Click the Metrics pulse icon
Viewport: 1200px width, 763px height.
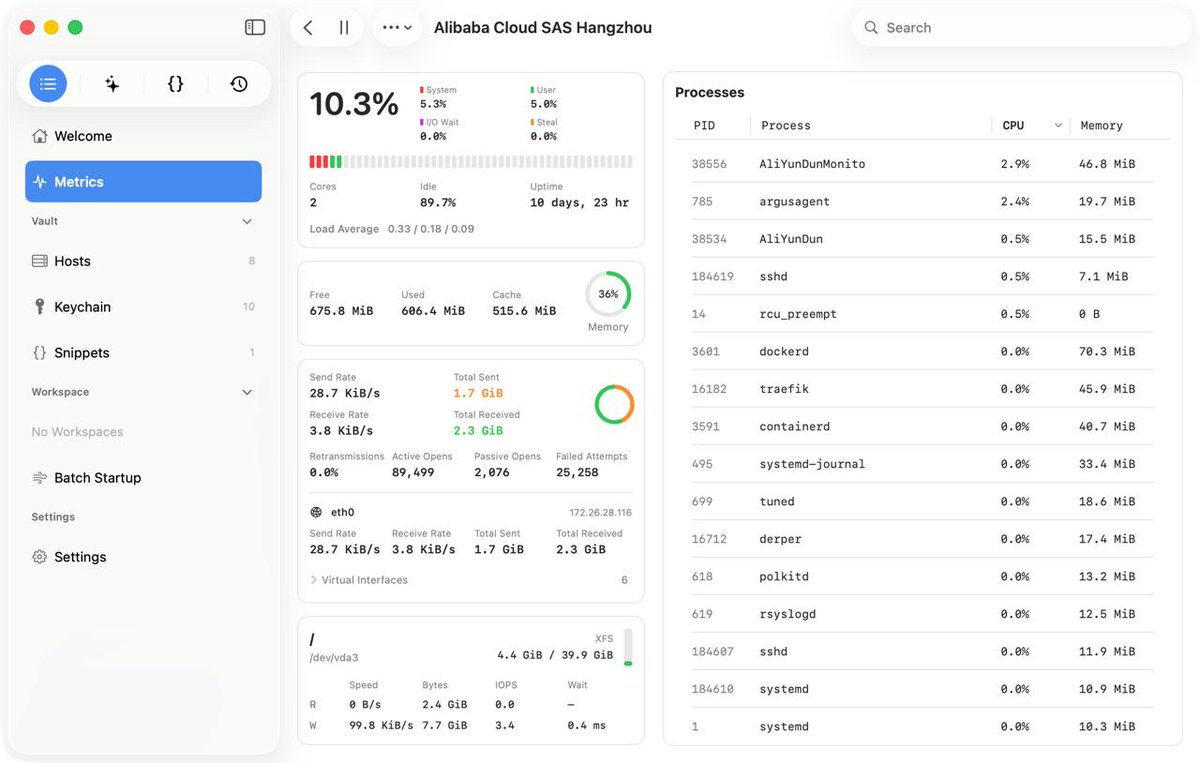(x=40, y=182)
